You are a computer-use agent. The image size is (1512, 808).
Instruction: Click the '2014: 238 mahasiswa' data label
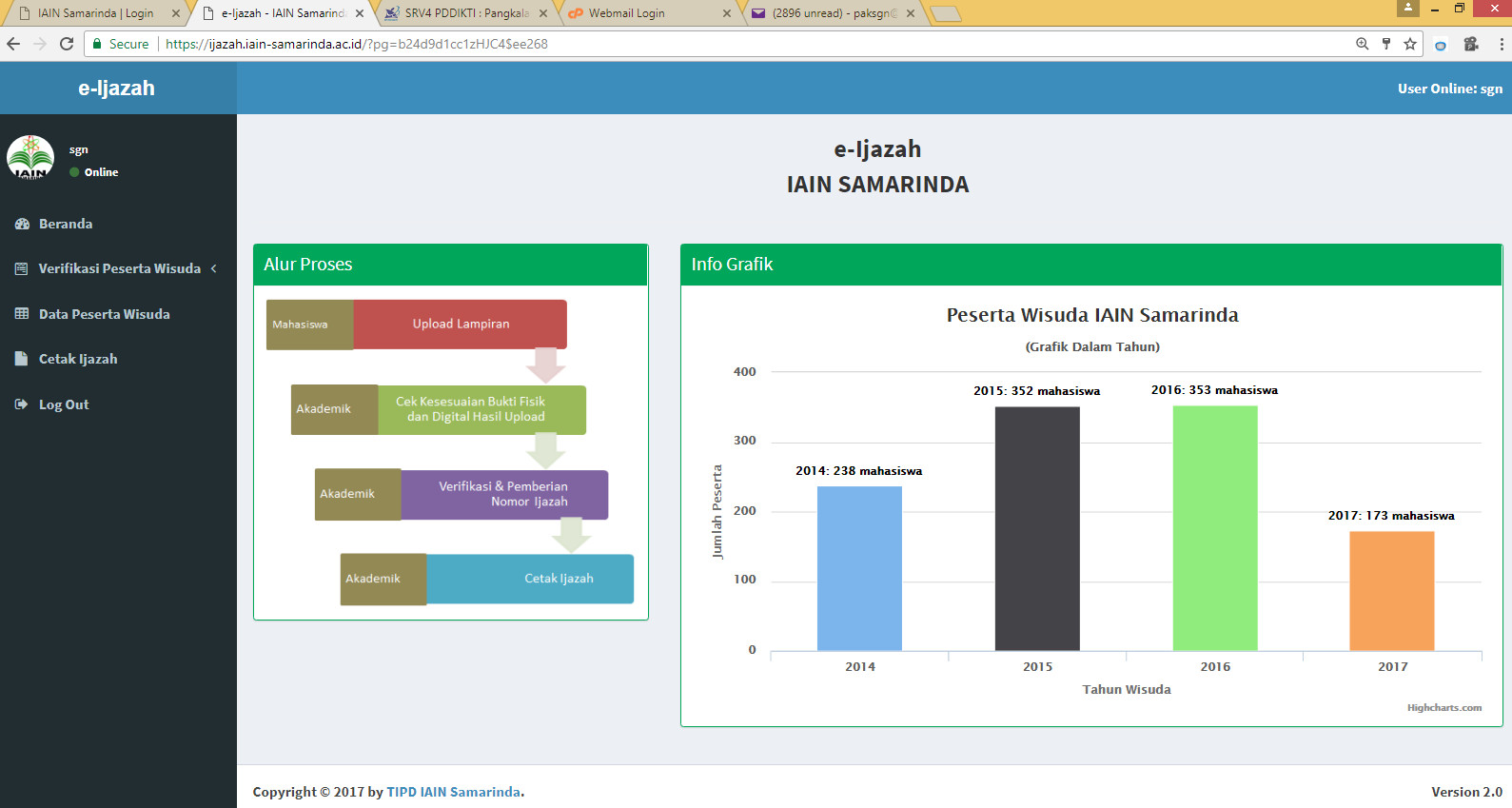858,471
